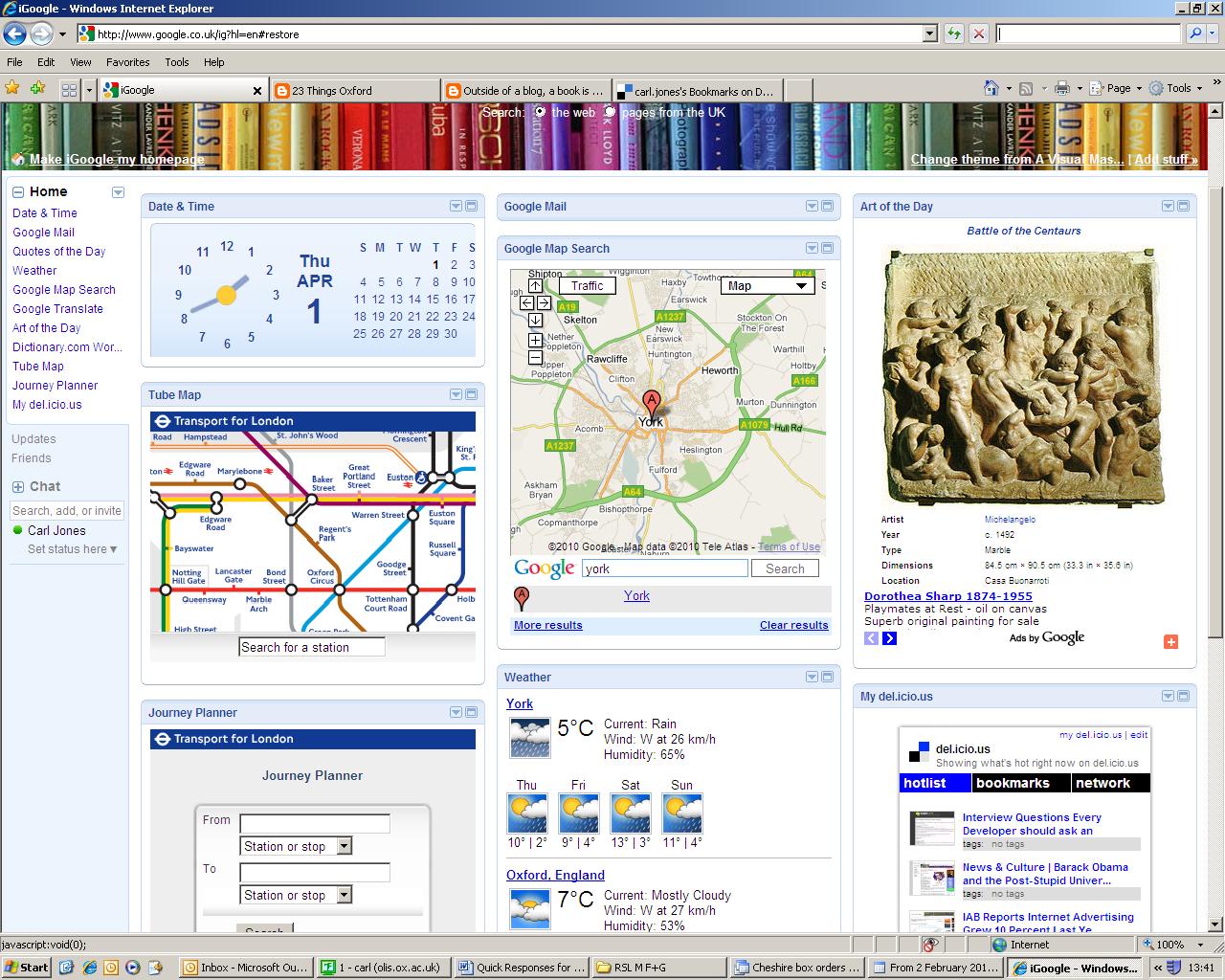The height and width of the screenshot is (980, 1225).
Task: Open the To 'Station or stop' dropdown
Action: coord(296,895)
